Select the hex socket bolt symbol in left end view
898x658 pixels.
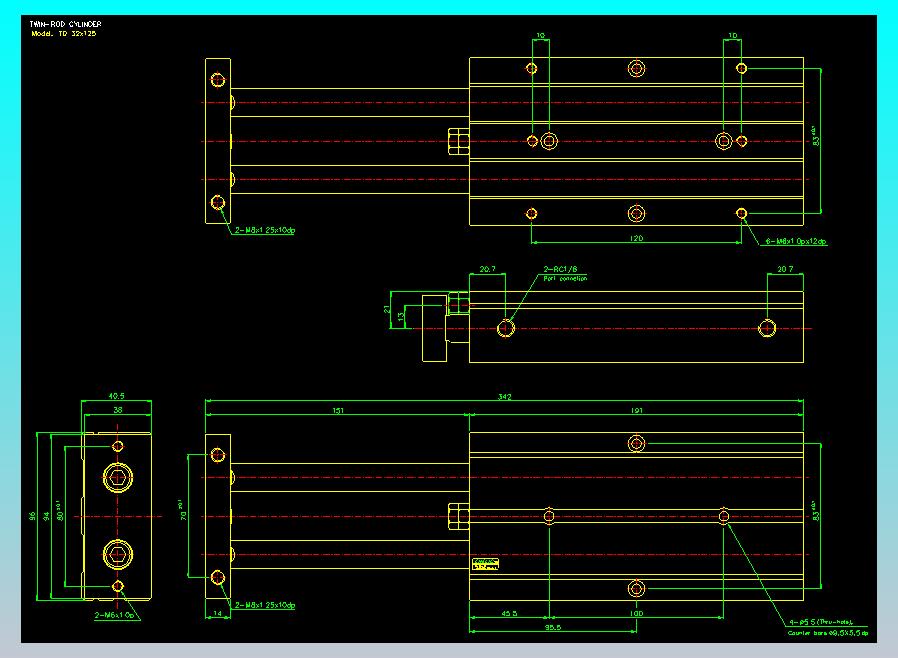[117, 478]
